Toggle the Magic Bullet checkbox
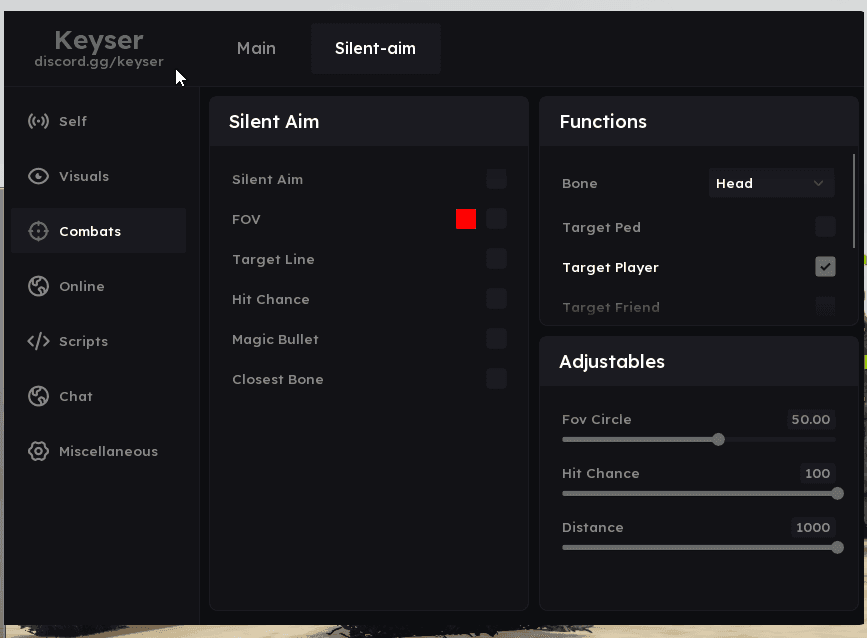 point(496,339)
